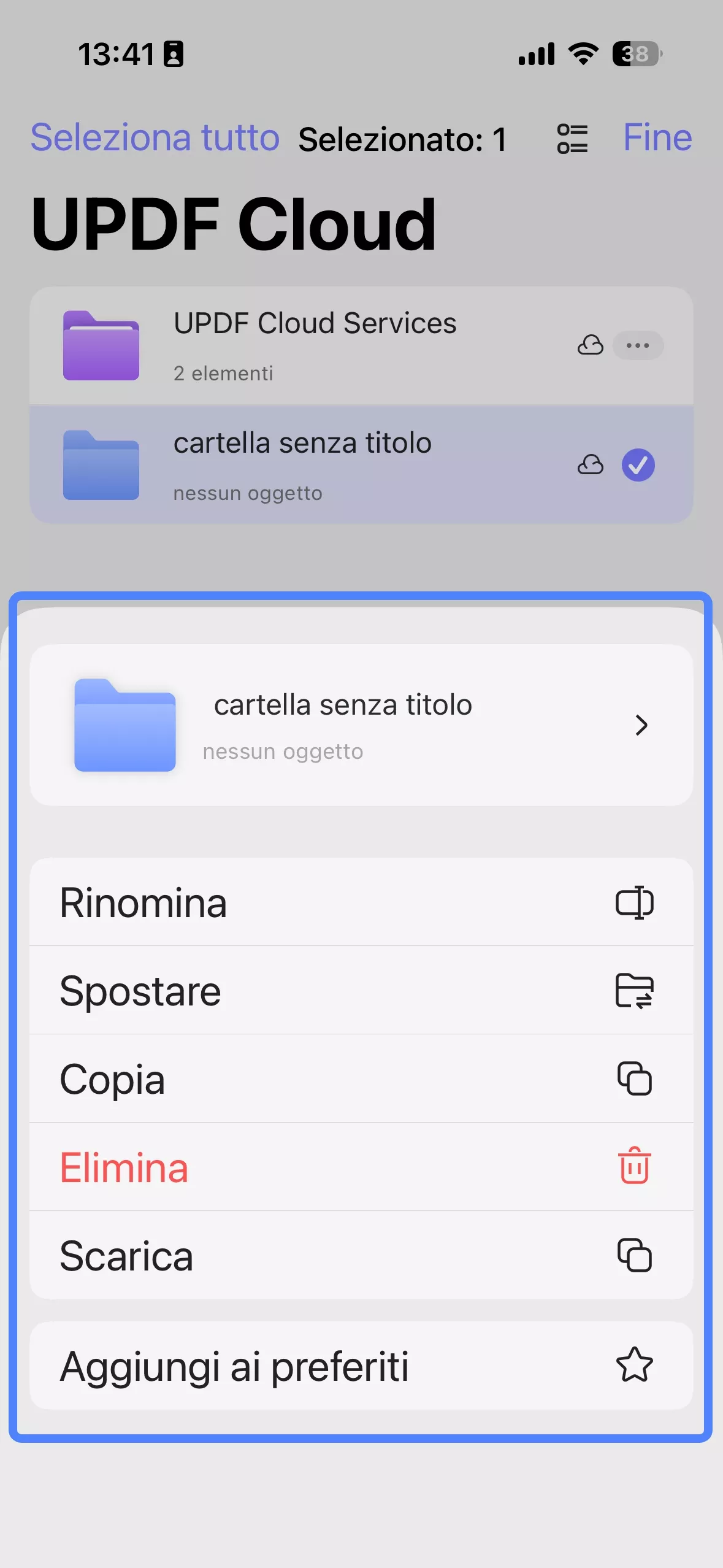Switch view using the list layout icon
Image resolution: width=723 pixels, height=1568 pixels.
click(x=572, y=139)
